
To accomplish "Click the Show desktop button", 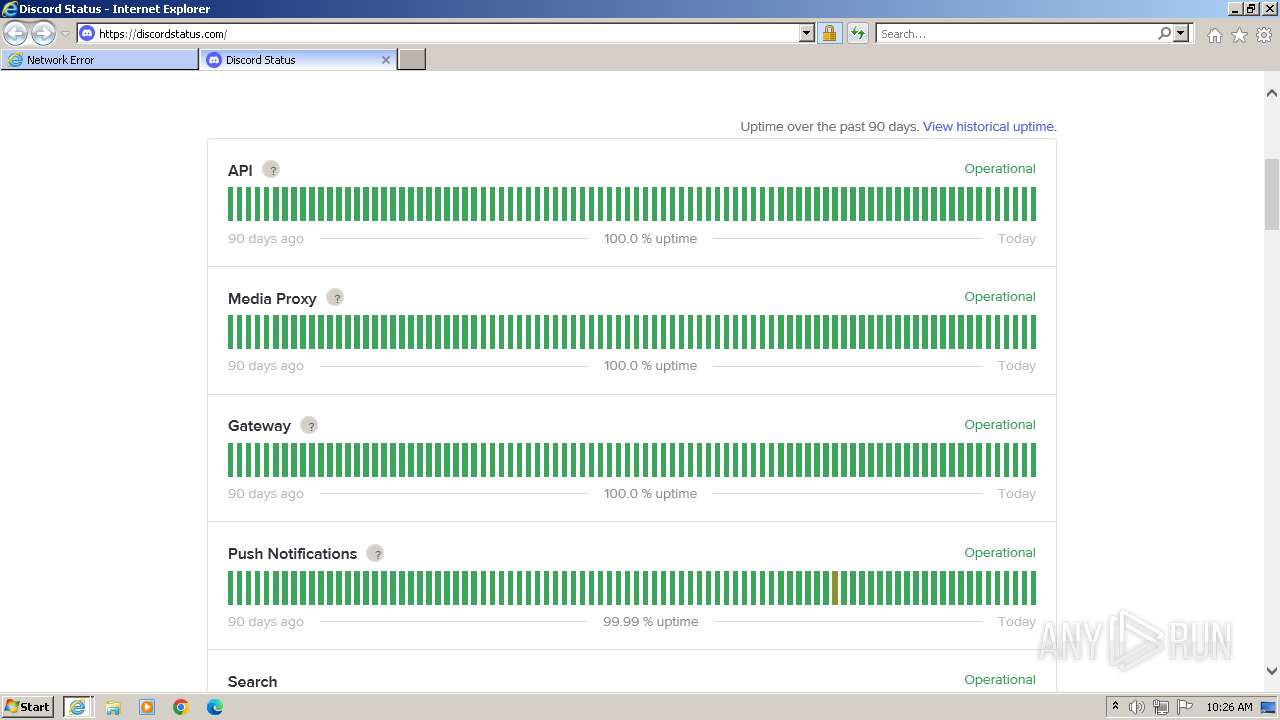I will (x=1268, y=707).
